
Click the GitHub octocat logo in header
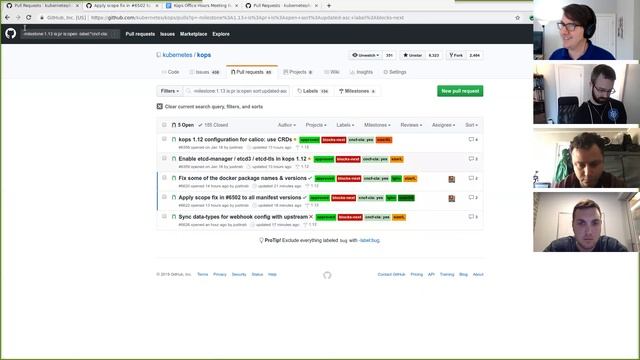click(x=11, y=33)
